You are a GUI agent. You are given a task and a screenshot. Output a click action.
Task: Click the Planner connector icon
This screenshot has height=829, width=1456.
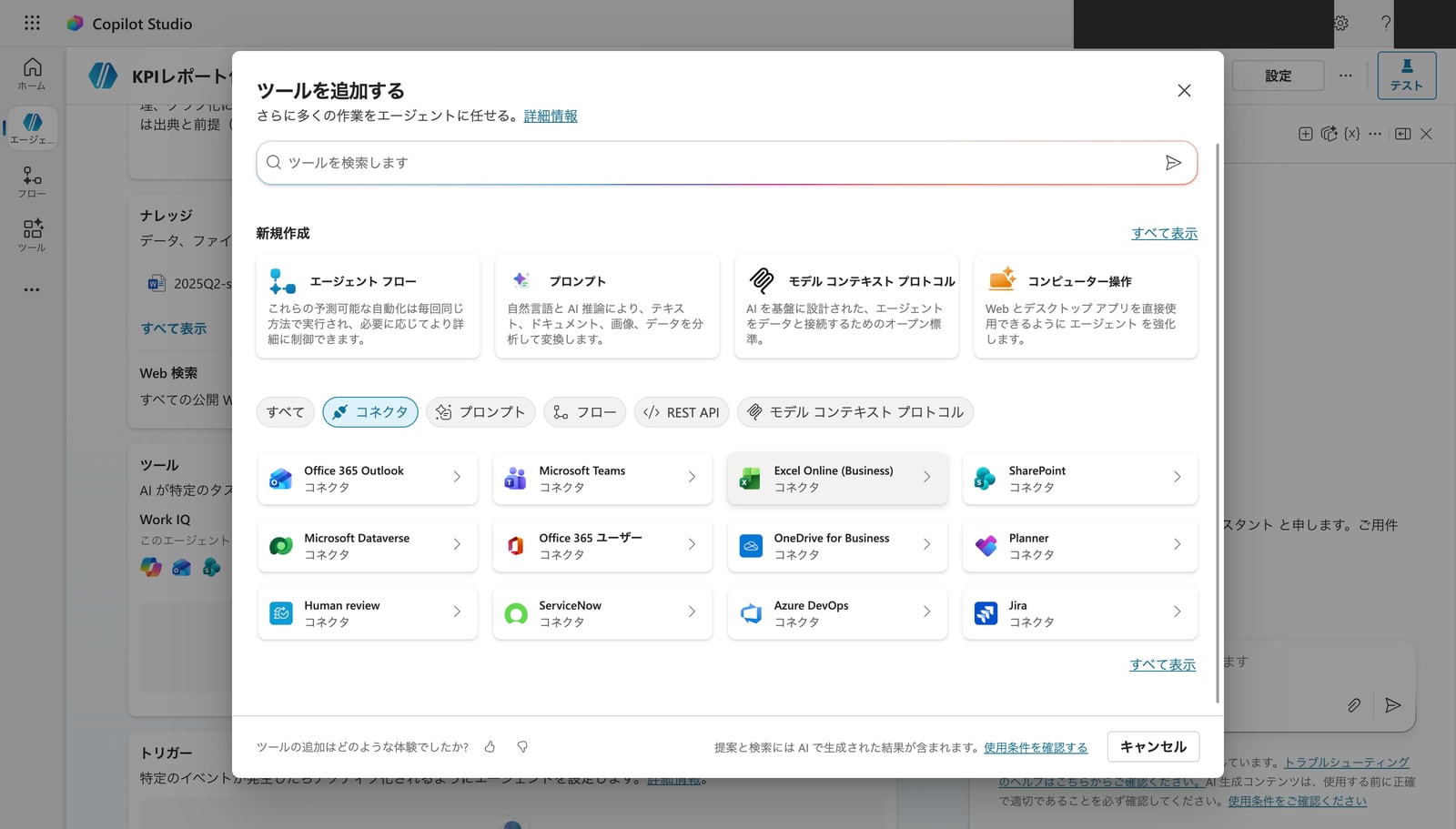(x=985, y=546)
